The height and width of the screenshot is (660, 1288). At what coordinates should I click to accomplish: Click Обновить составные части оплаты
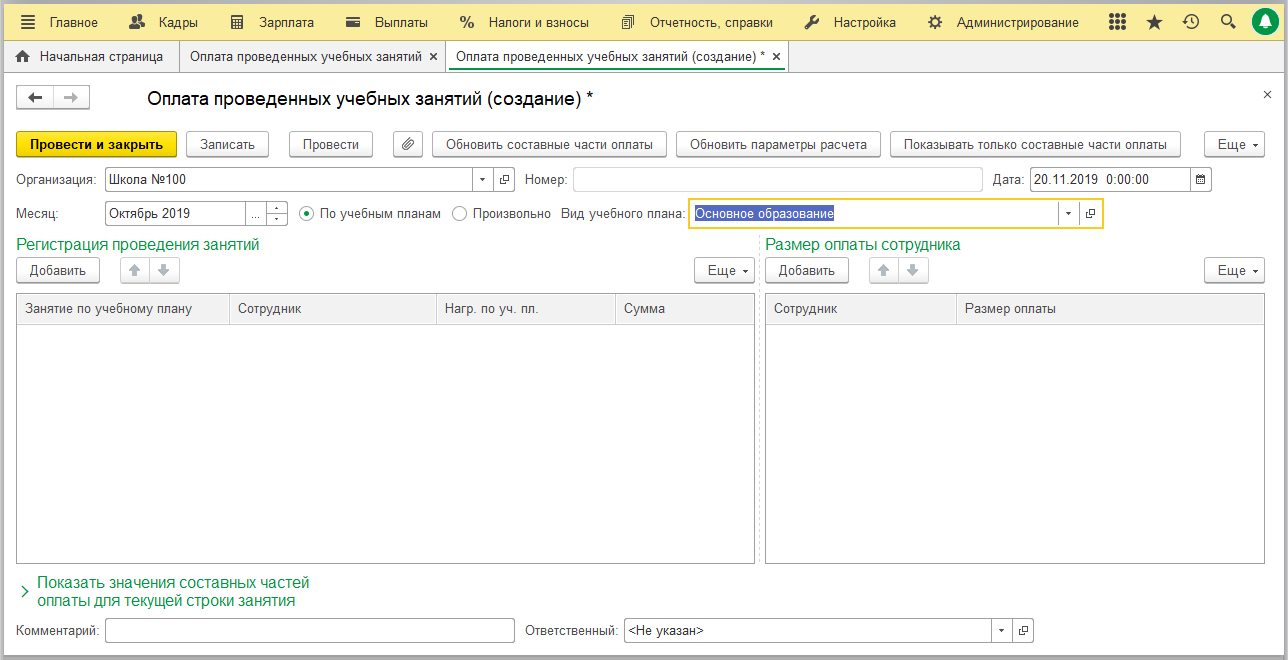pos(549,144)
